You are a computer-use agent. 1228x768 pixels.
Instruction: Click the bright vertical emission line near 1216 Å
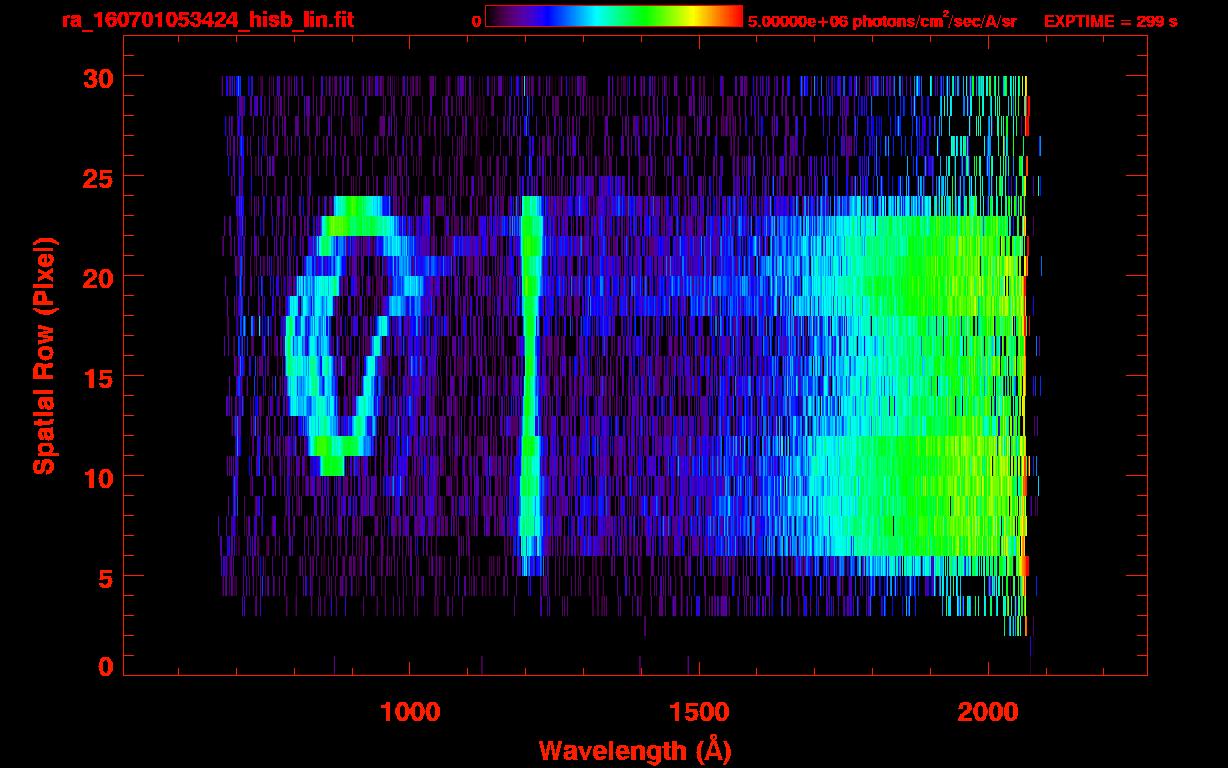(x=531, y=386)
